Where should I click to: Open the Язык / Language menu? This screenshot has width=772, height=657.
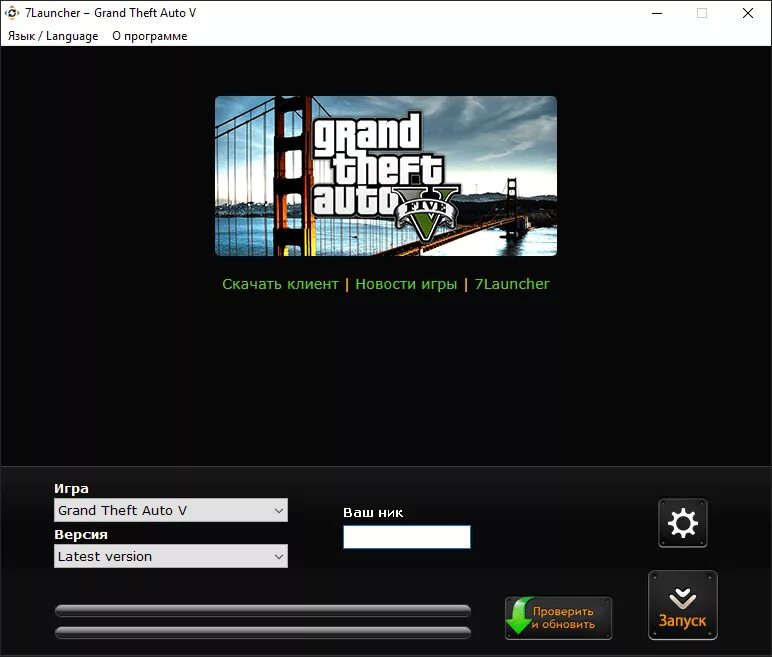click(x=53, y=36)
